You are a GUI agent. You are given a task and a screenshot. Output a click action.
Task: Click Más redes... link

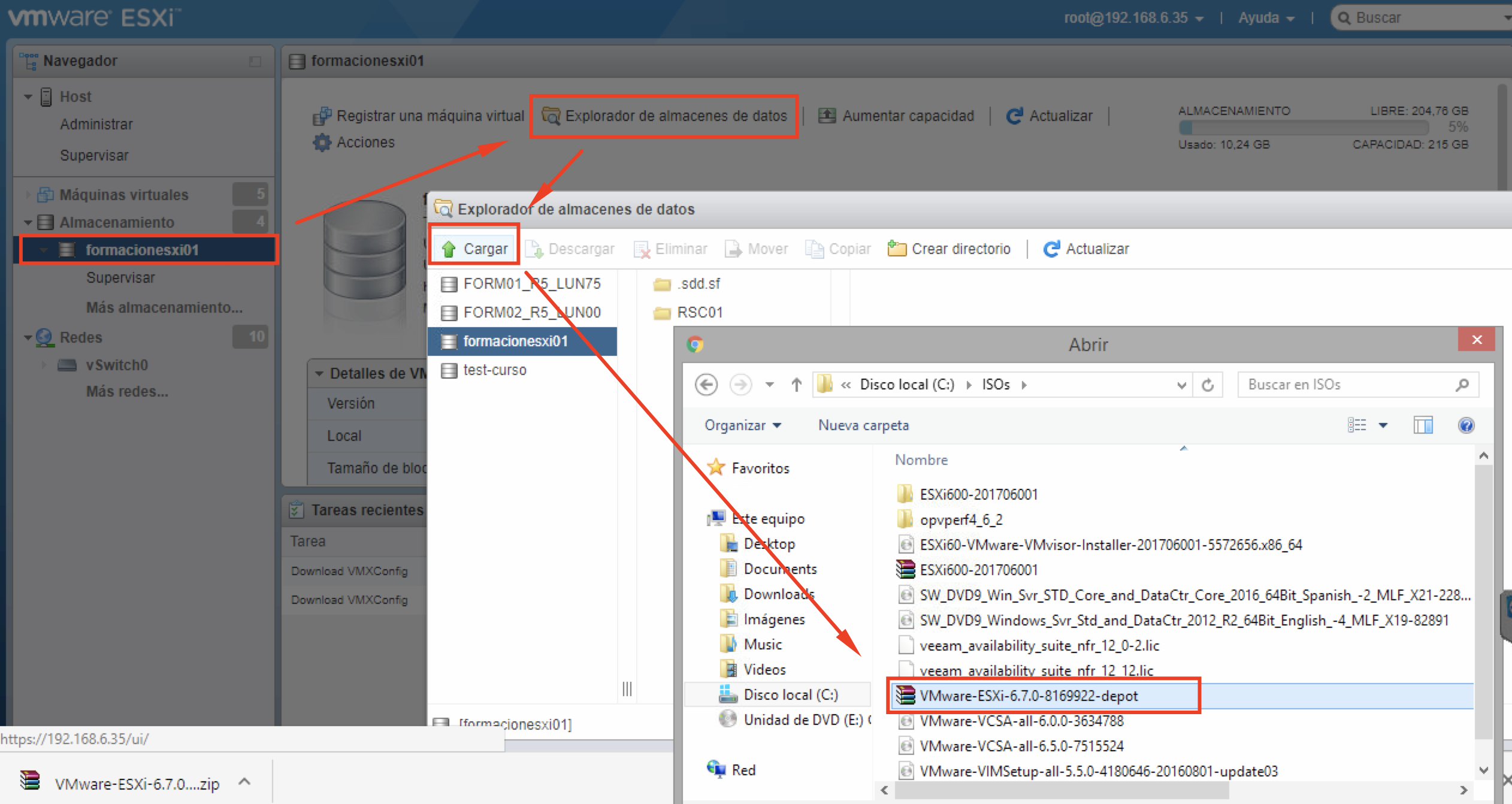127,391
